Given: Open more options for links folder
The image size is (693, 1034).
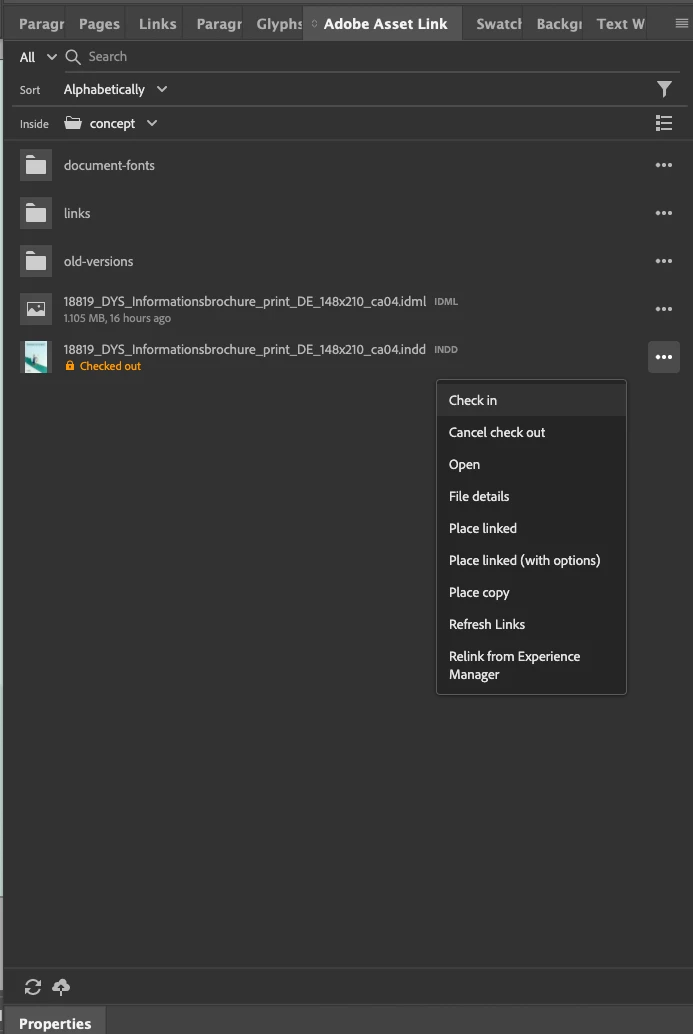Looking at the screenshot, I should coord(664,214).
